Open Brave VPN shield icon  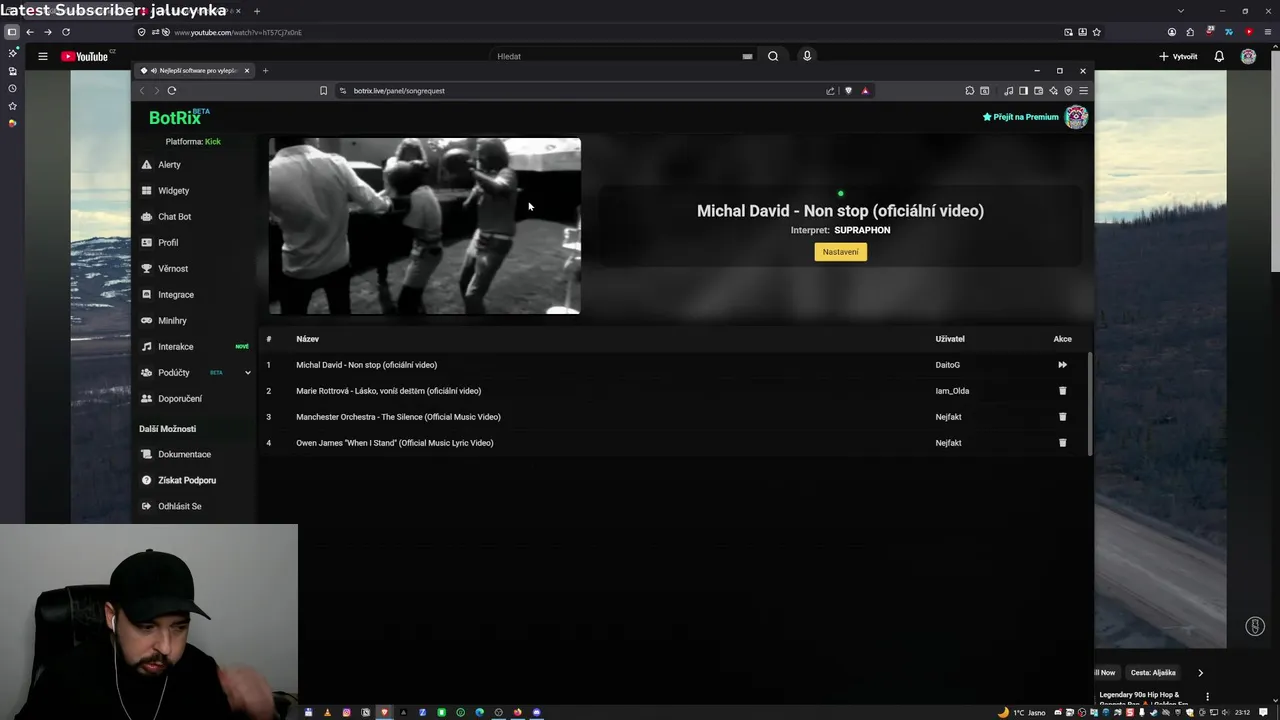(x=1068, y=91)
